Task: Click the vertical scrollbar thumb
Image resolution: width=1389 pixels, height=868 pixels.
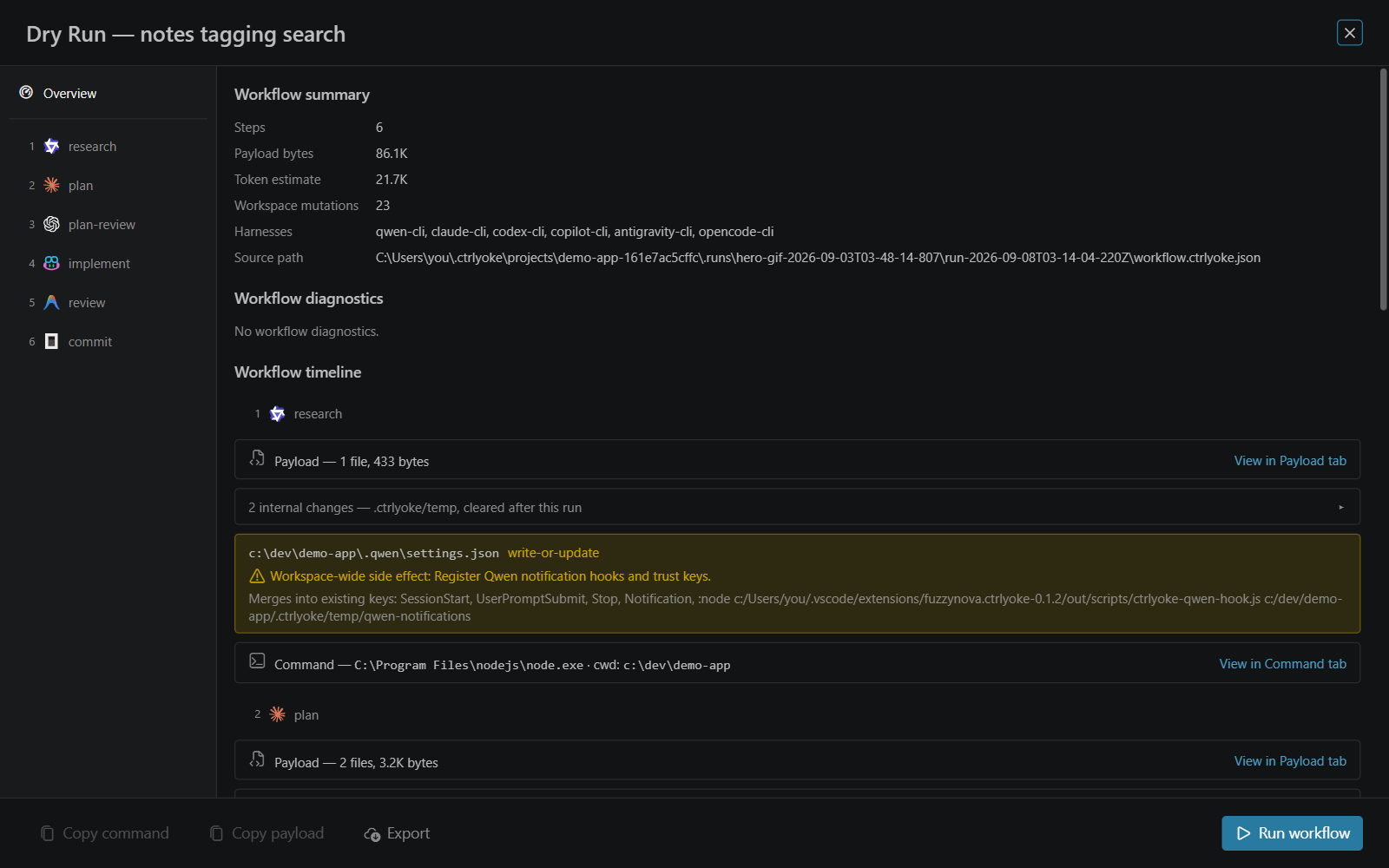Action: click(1384, 189)
